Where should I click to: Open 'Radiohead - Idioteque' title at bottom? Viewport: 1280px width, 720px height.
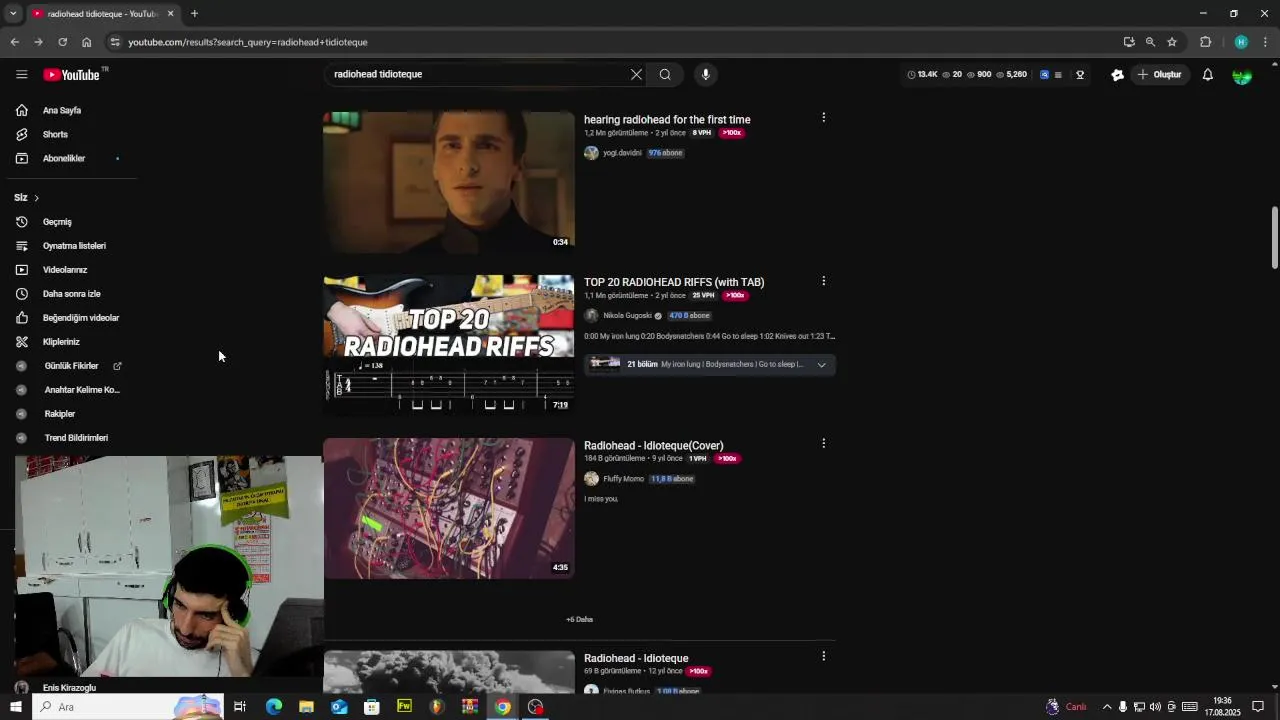[636, 658]
